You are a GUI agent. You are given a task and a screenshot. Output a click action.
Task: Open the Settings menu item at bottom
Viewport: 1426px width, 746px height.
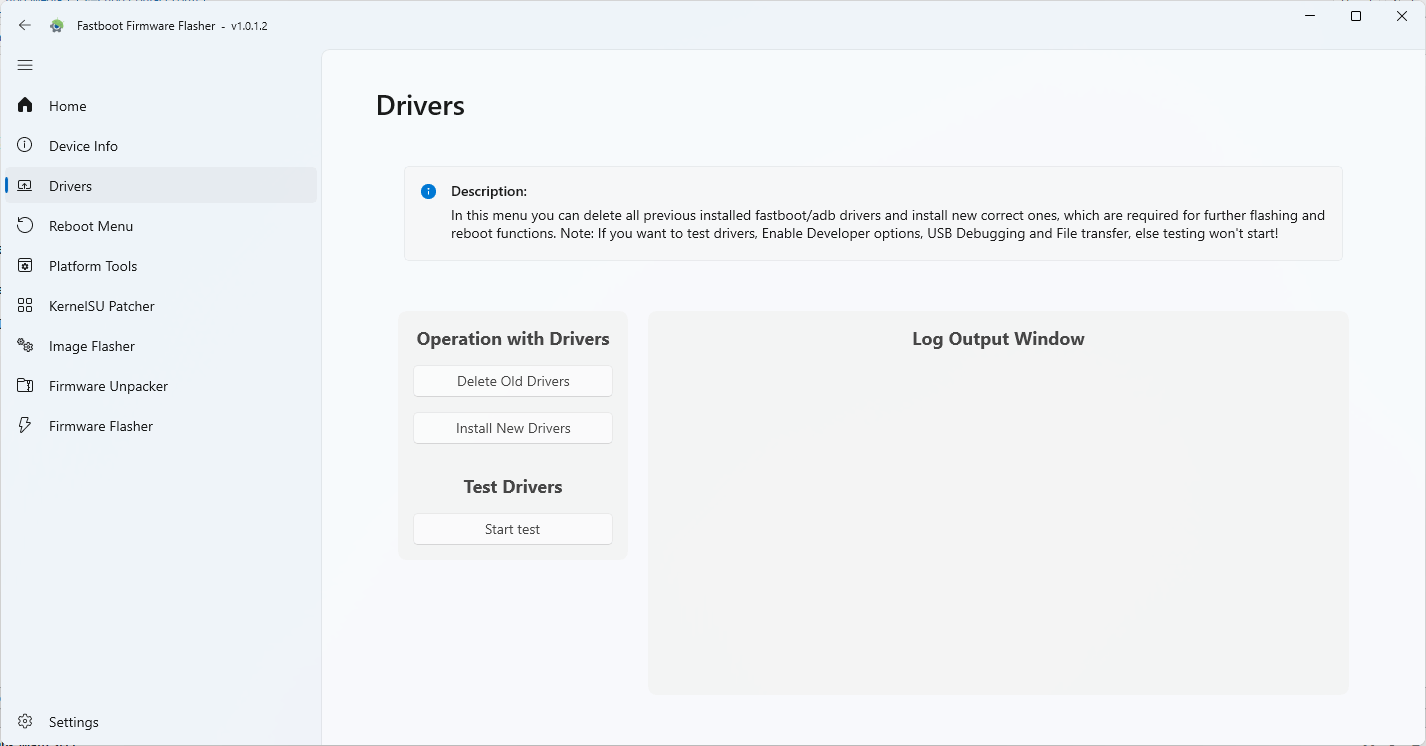pyautogui.click(x=73, y=721)
